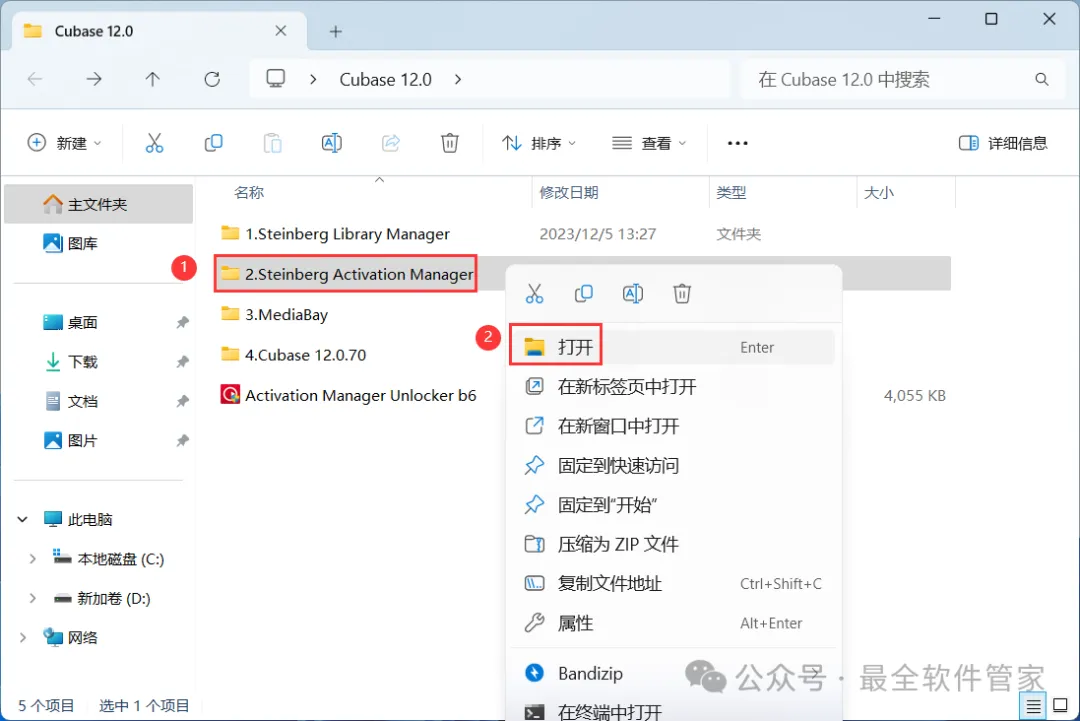Viewport: 1080px width, 721px height.
Task: Unpin 桌面 via its pin icon
Action: coord(182,322)
